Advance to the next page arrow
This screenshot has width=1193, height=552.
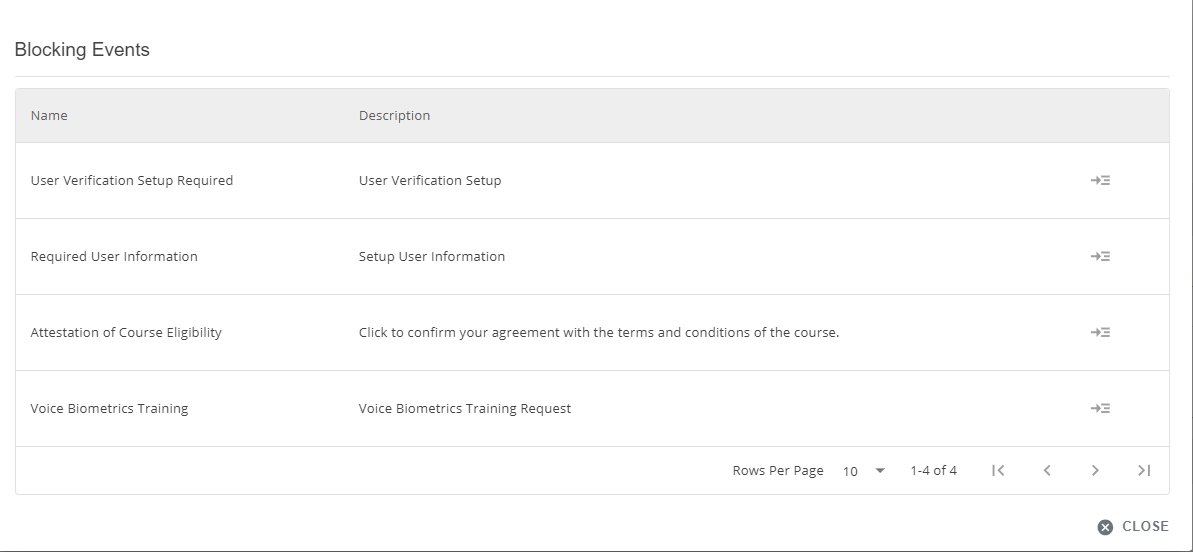click(x=1095, y=470)
